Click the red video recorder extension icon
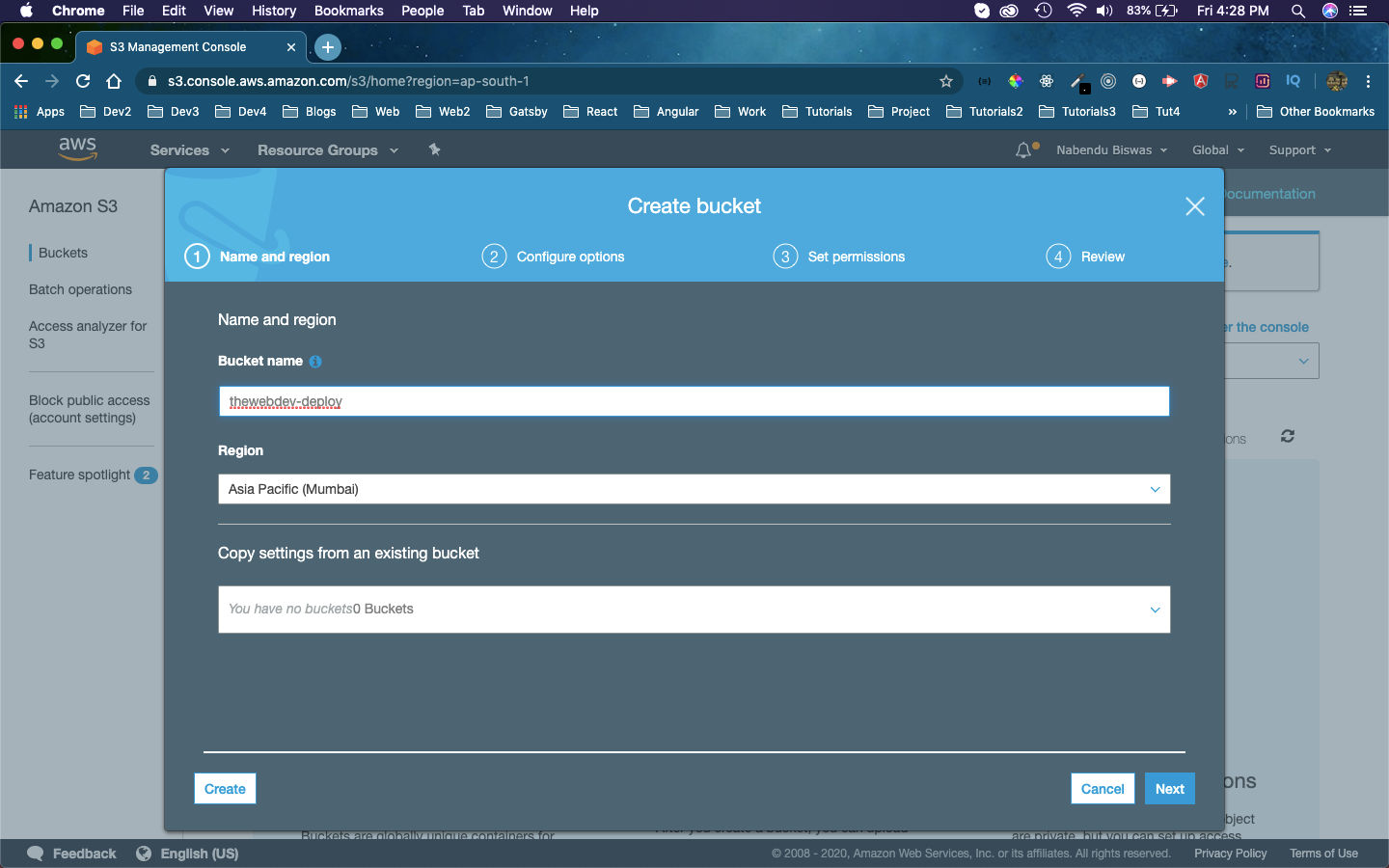Image resolution: width=1389 pixels, height=868 pixels. [x=1170, y=81]
